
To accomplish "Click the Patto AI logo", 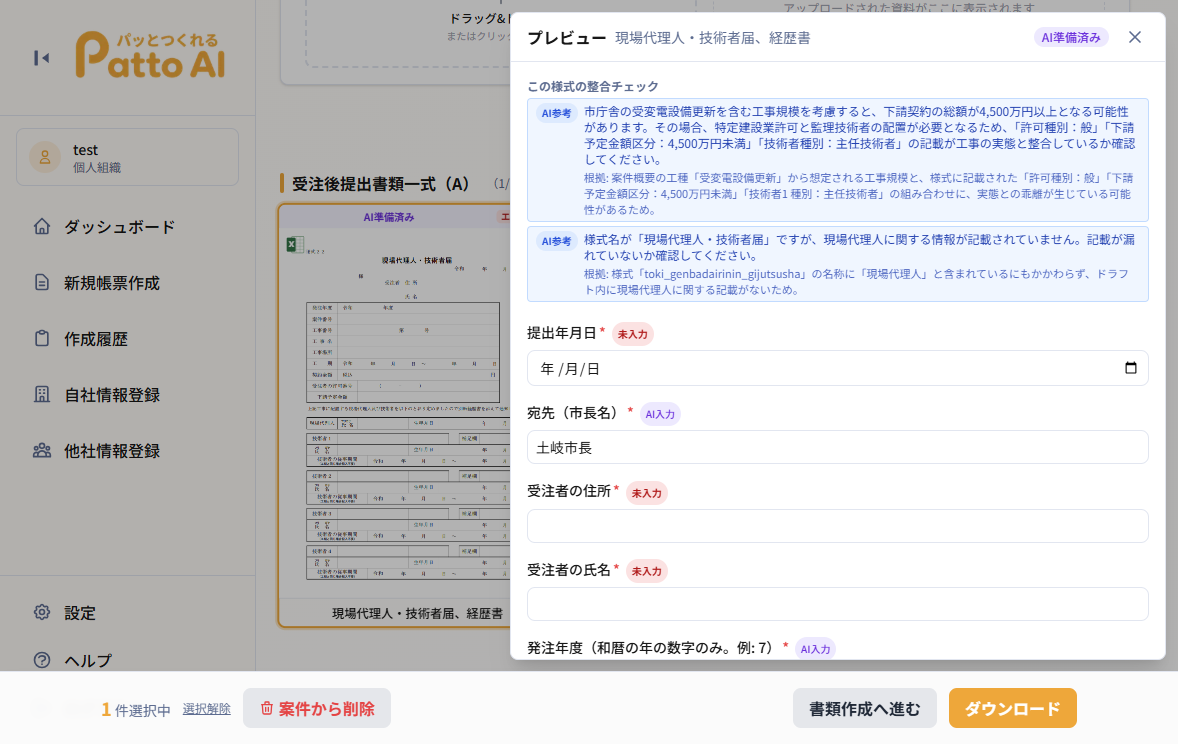I will point(150,55).
